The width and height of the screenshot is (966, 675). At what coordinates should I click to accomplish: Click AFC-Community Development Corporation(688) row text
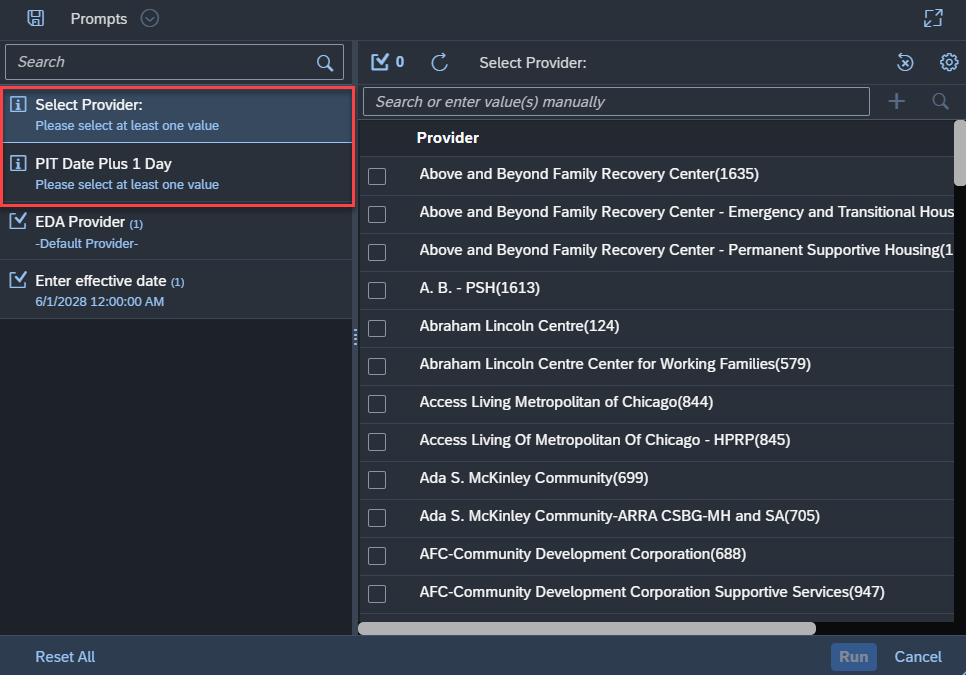pos(583,554)
